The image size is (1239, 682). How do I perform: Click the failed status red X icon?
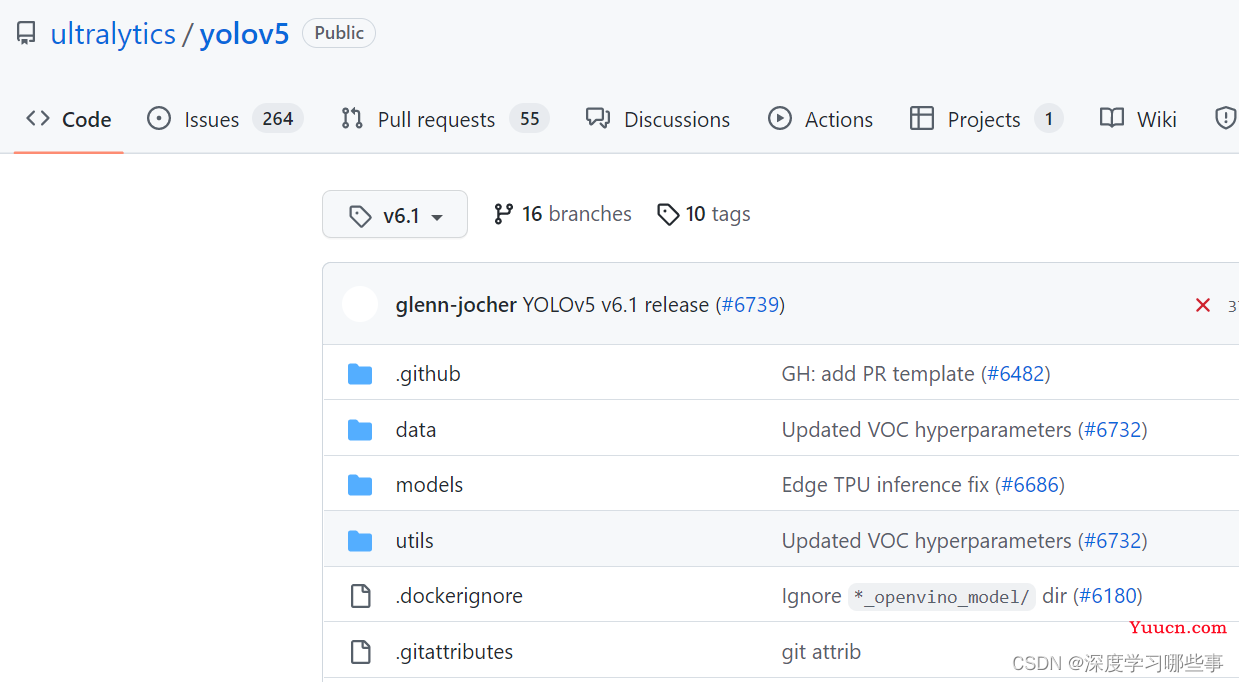point(1203,305)
